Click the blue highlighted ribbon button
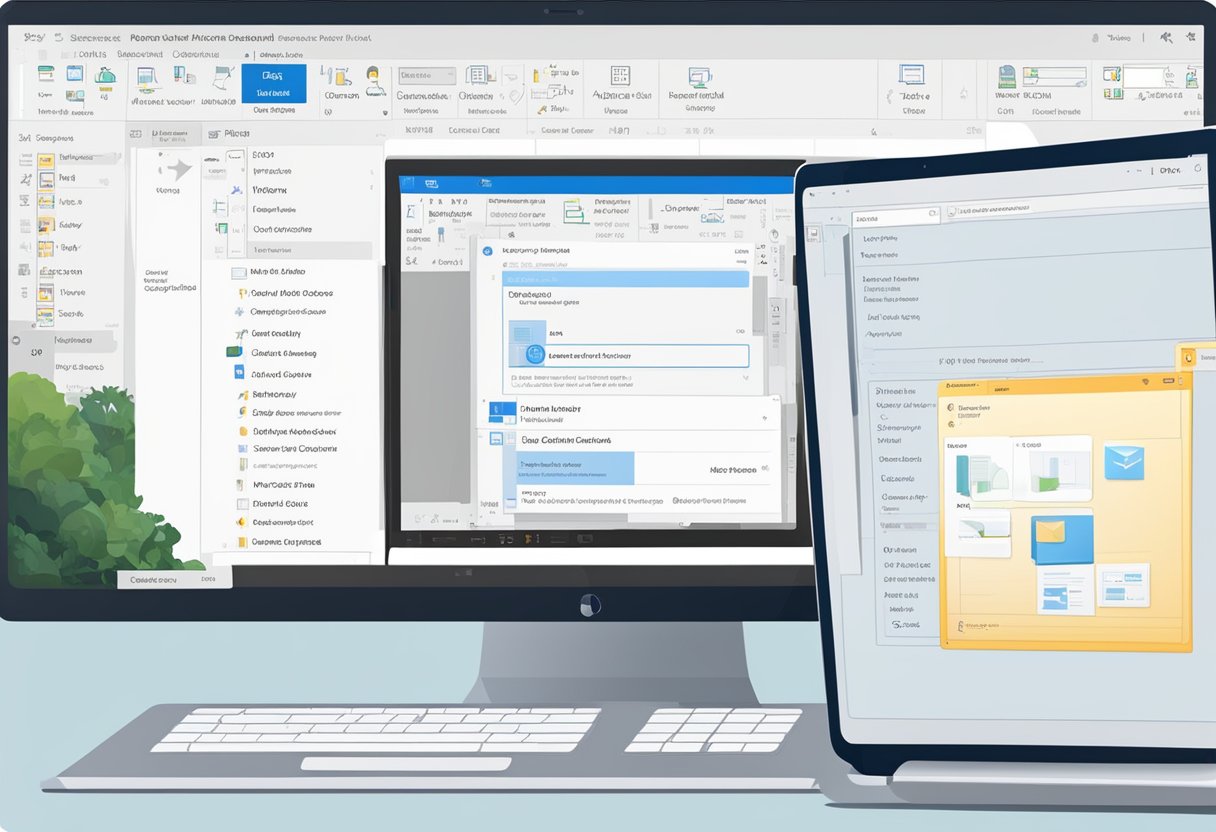1216x832 pixels. click(273, 84)
